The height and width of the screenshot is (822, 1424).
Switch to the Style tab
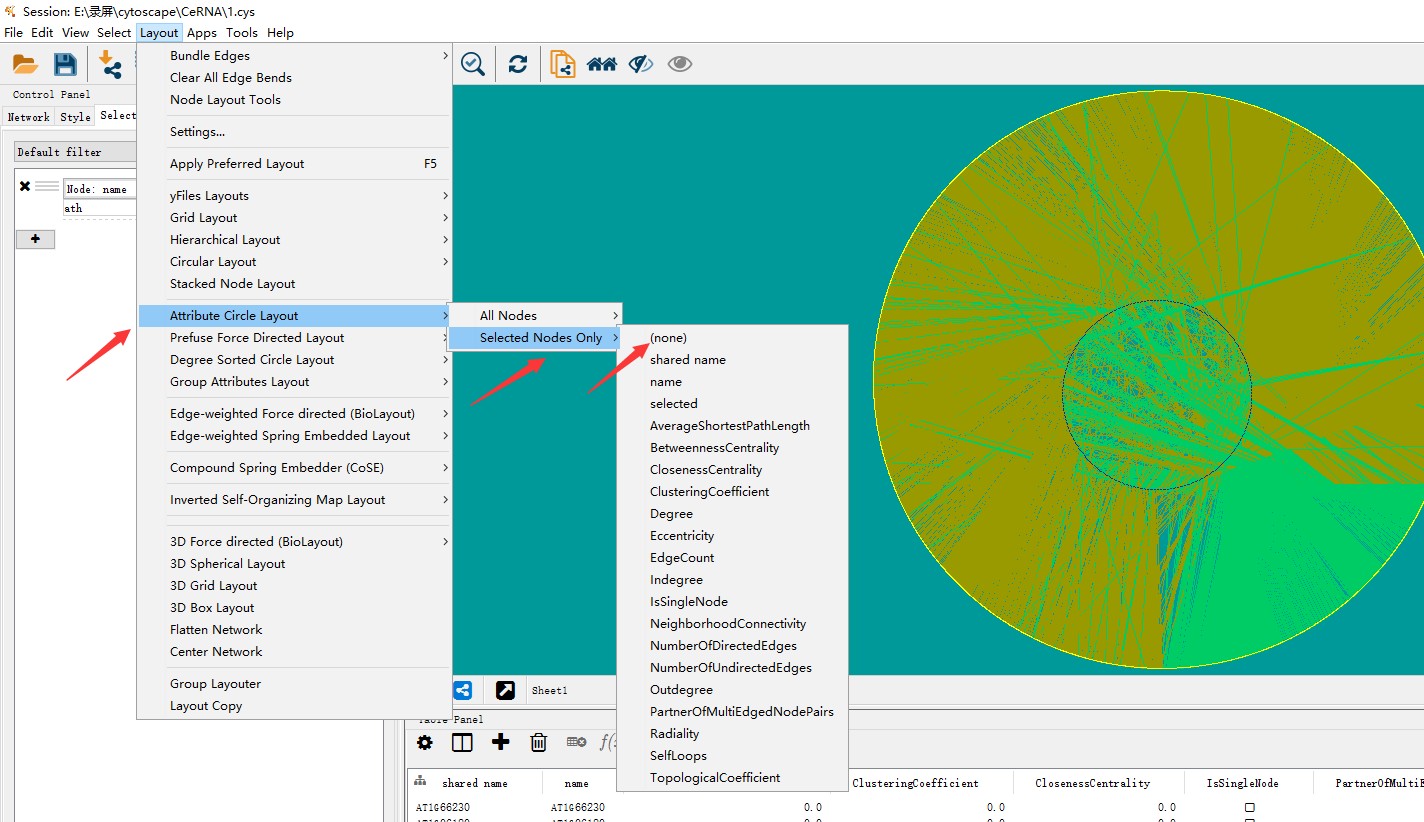[x=75, y=117]
